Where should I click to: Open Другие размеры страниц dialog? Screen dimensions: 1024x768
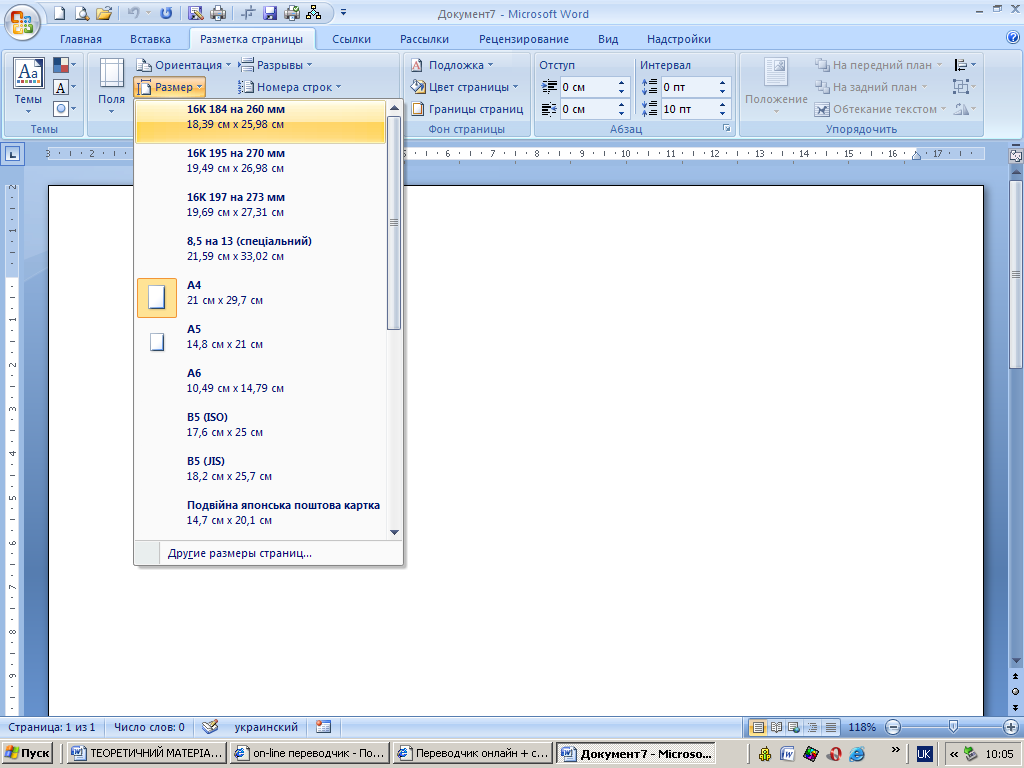pyautogui.click(x=268, y=553)
